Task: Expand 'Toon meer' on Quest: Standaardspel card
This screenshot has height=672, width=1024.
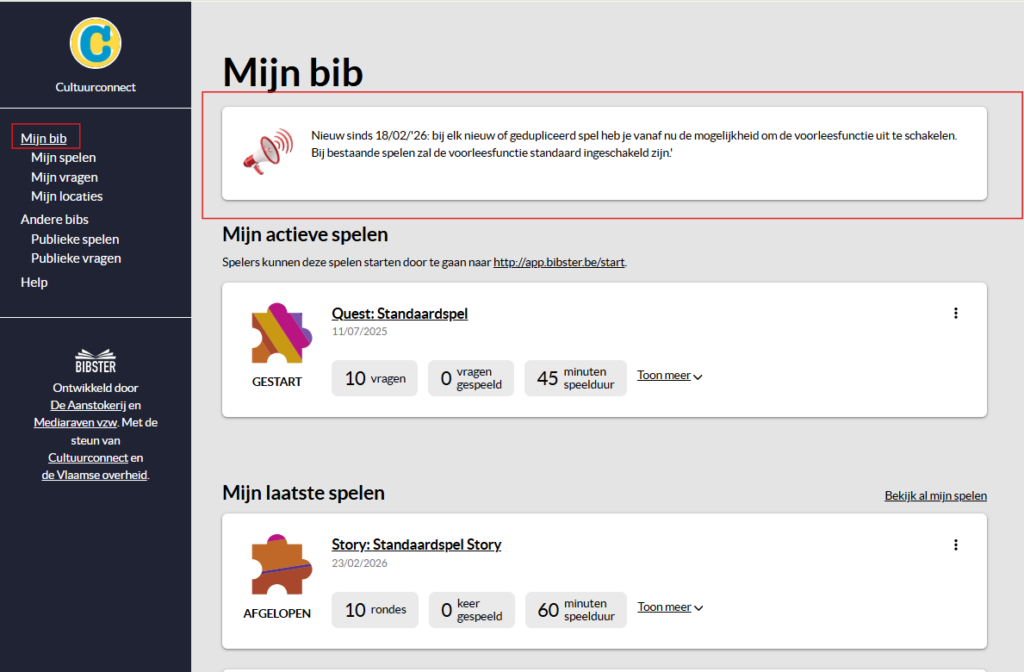Action: (669, 376)
